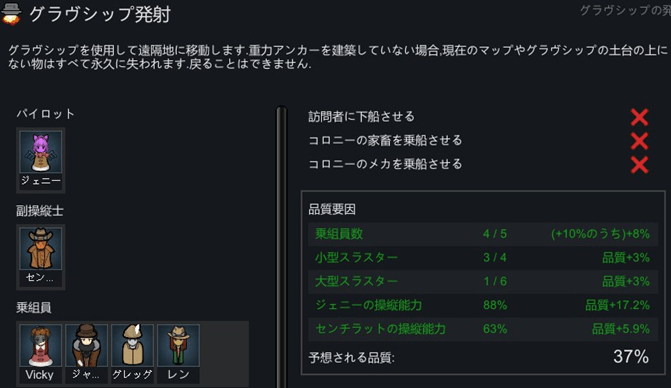This screenshot has height=388, width=671.
Task: Click the 予想される品質 37% value
Action: [631, 357]
